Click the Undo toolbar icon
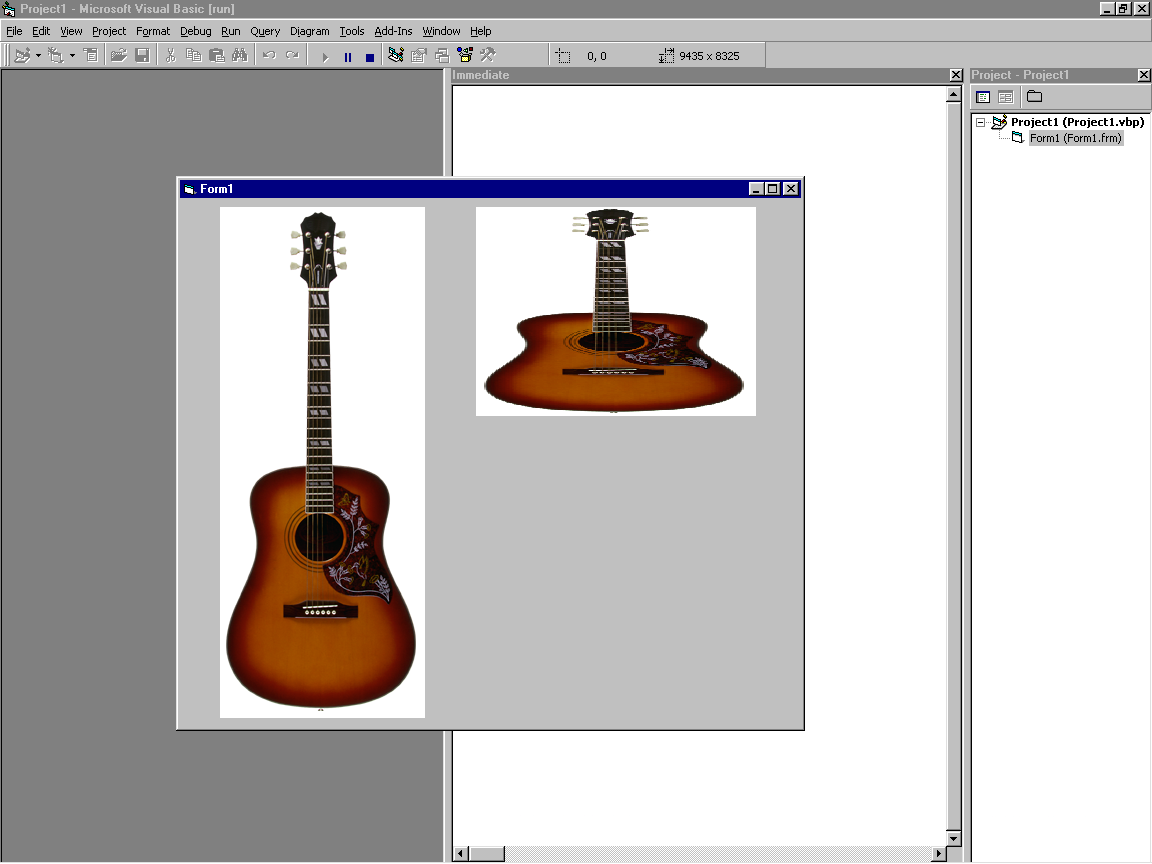 tap(269, 55)
